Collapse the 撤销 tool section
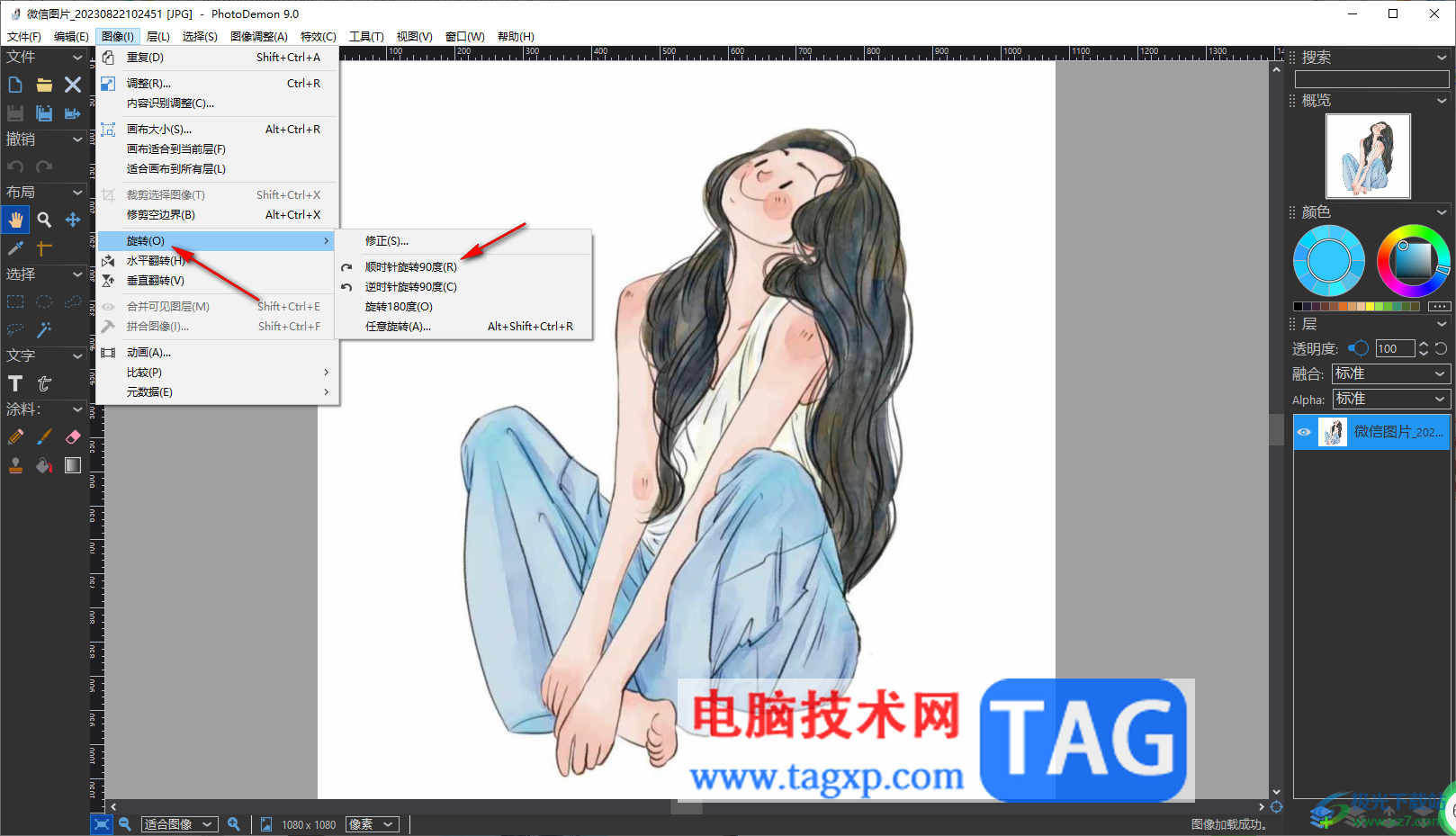The height and width of the screenshot is (836, 1456). click(x=77, y=139)
